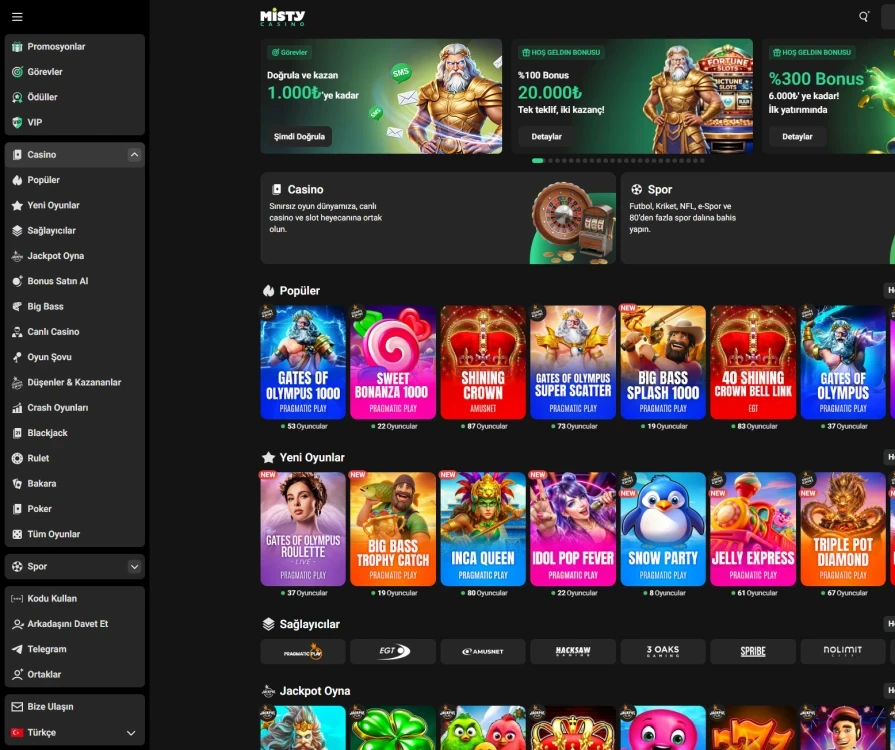895x750 pixels.
Task: Open Arkadaşını Davet Et menu item
Action: click(x=75, y=624)
